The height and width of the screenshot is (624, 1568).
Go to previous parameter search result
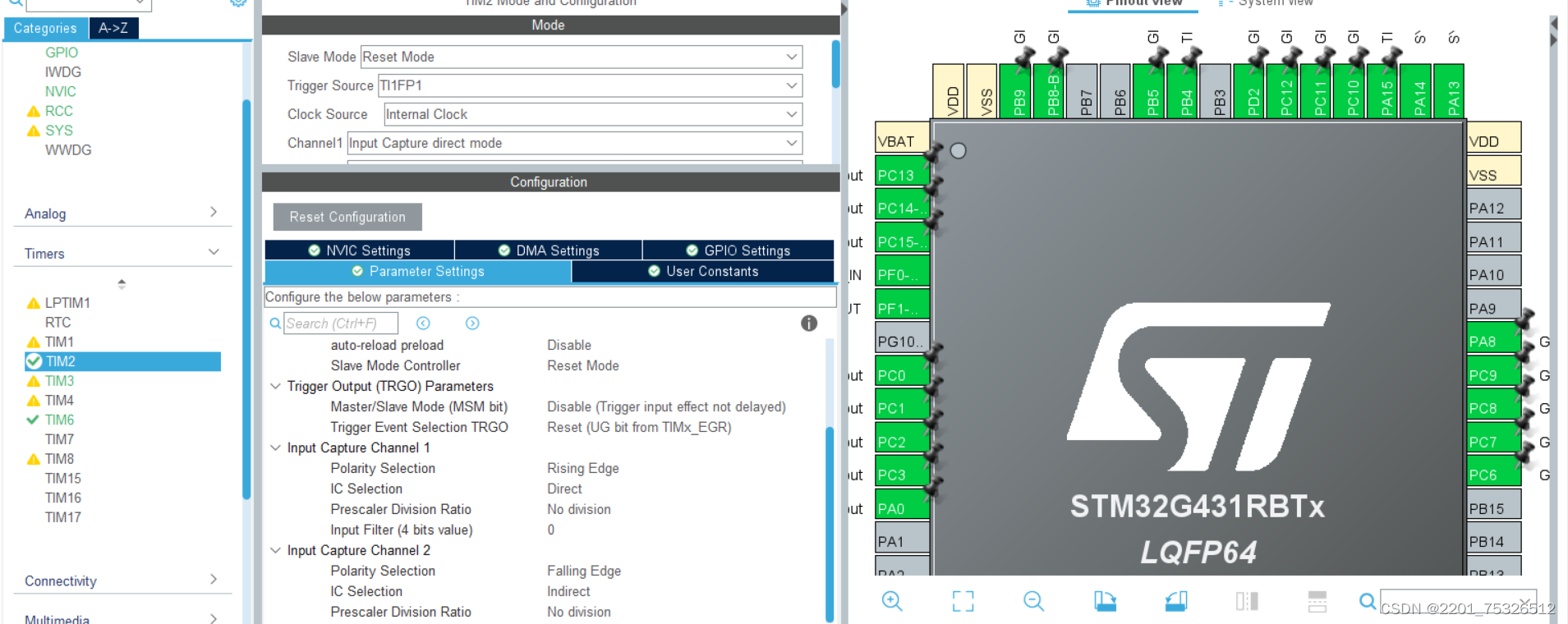click(423, 323)
